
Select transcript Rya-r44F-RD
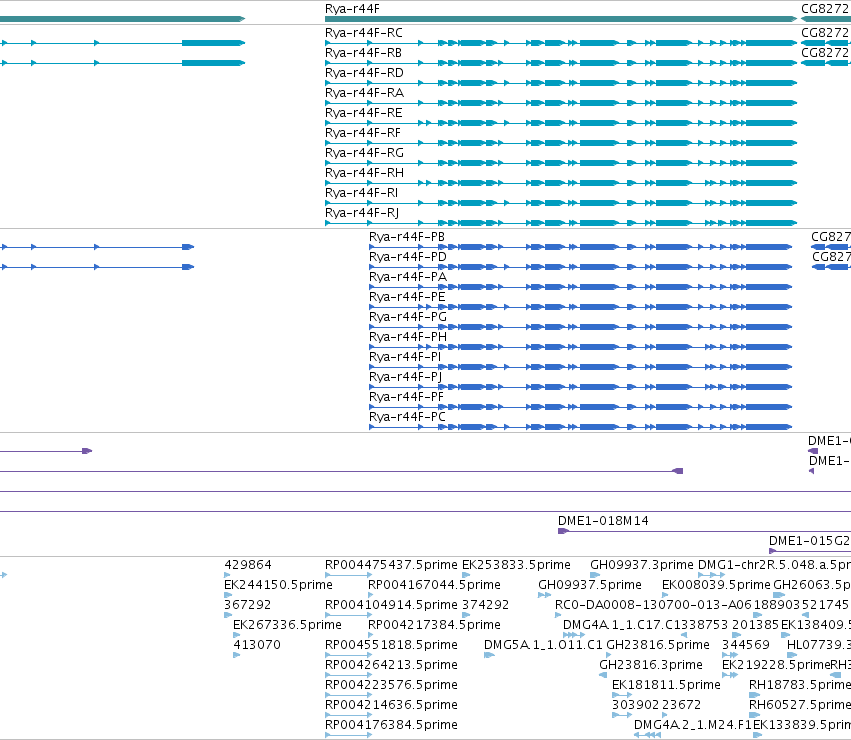(x=364, y=73)
